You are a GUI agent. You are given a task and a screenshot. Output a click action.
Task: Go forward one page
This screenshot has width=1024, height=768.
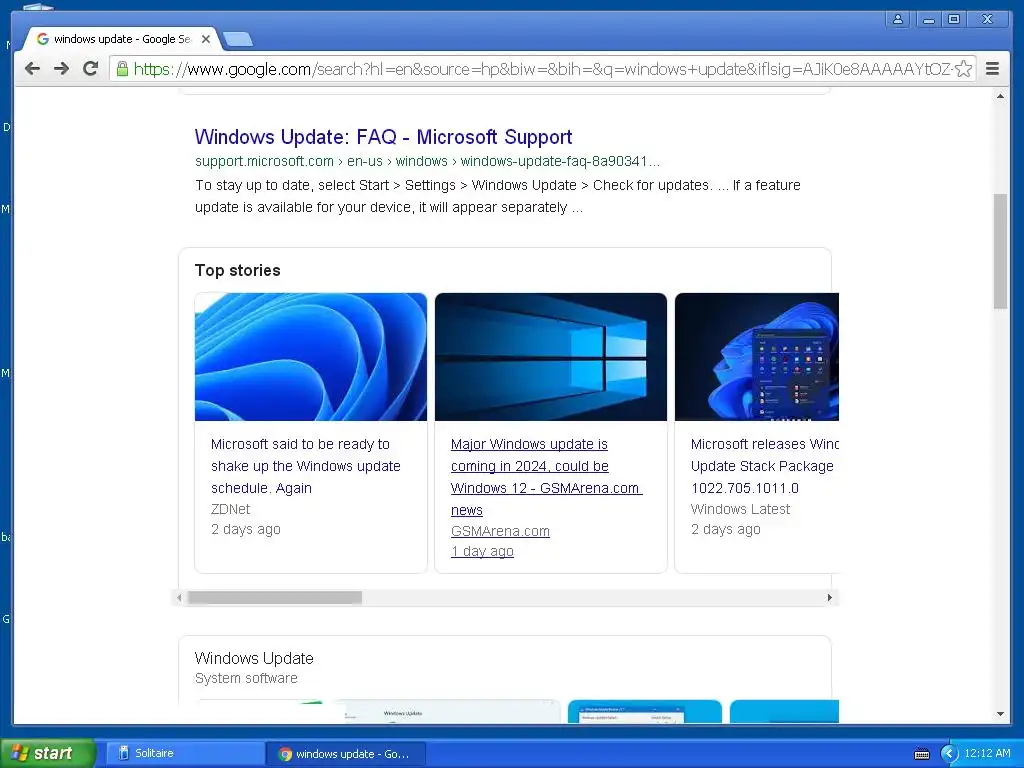(x=61, y=69)
